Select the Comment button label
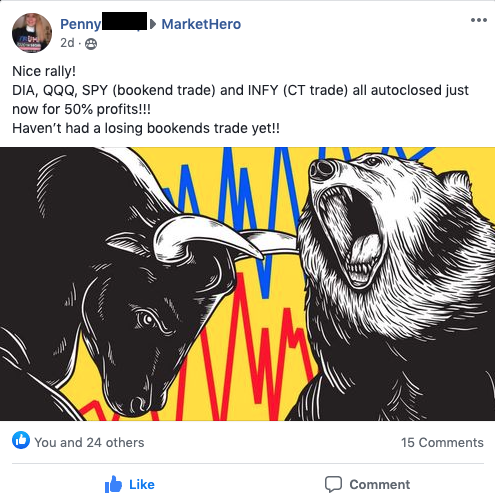This screenshot has height=501, width=495. [380, 484]
